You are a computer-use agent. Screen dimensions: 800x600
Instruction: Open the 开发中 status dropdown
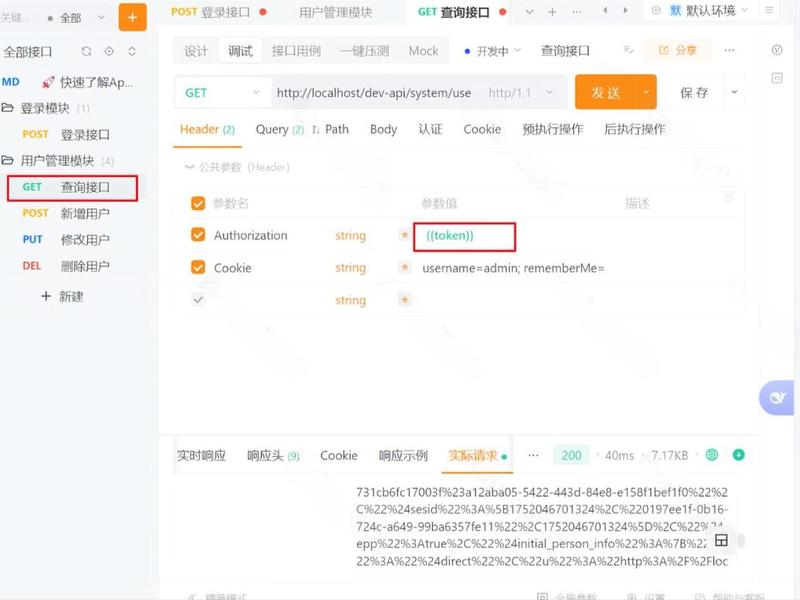point(493,51)
